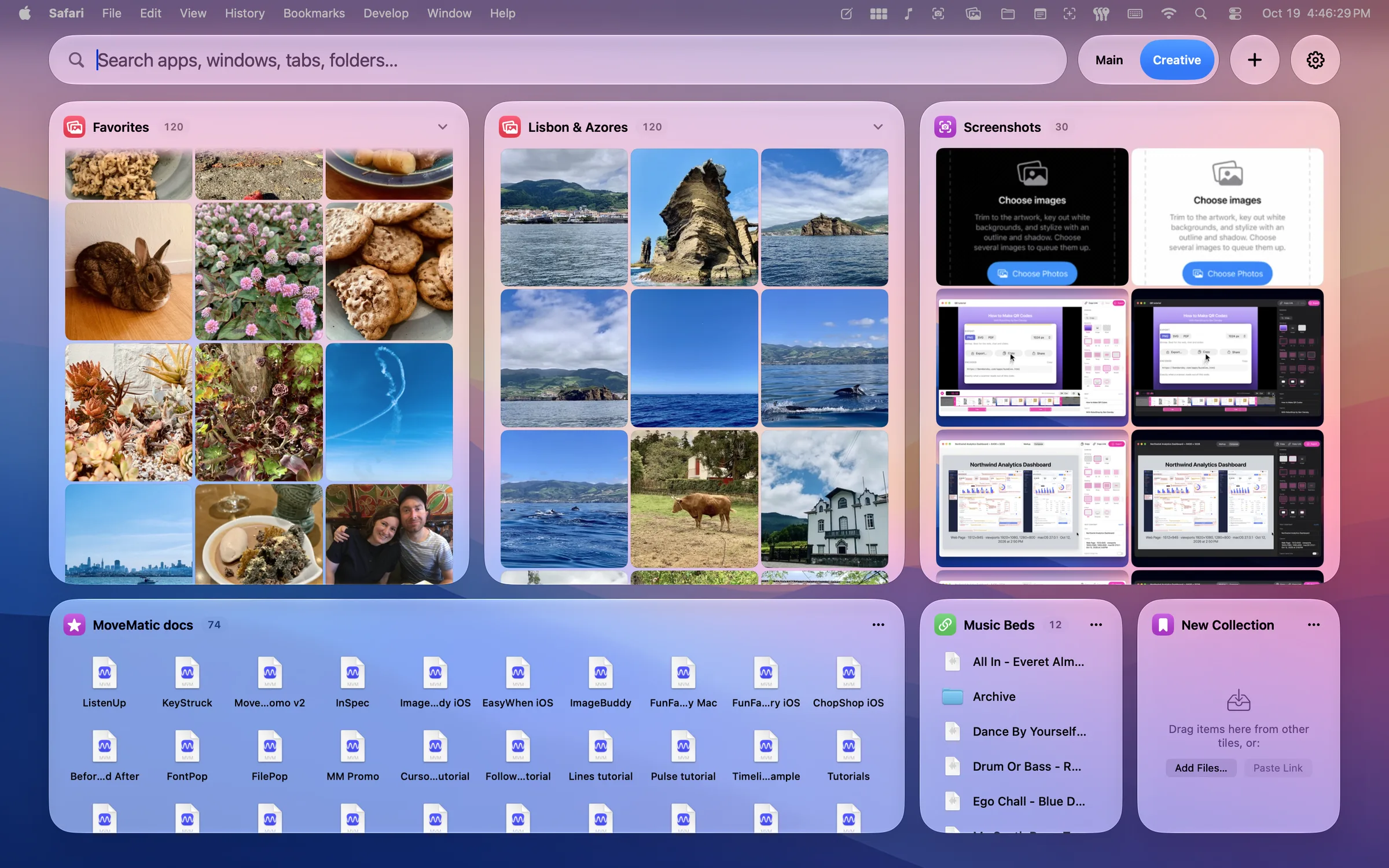Open the cookies photo in Favorites
The image size is (1389, 868).
click(389, 271)
